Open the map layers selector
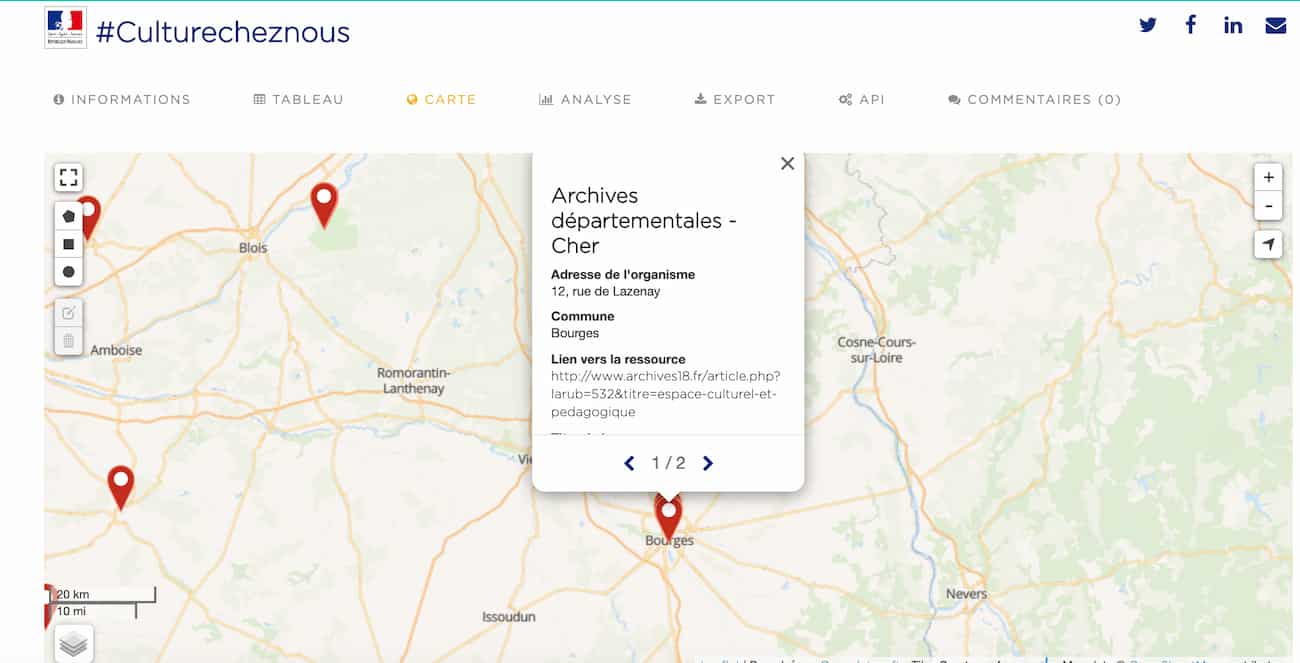1300x663 pixels. tap(73, 644)
